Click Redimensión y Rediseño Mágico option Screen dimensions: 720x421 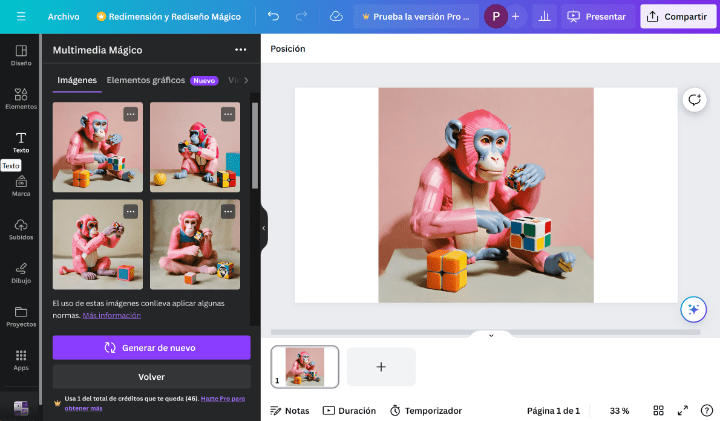[x=169, y=17]
